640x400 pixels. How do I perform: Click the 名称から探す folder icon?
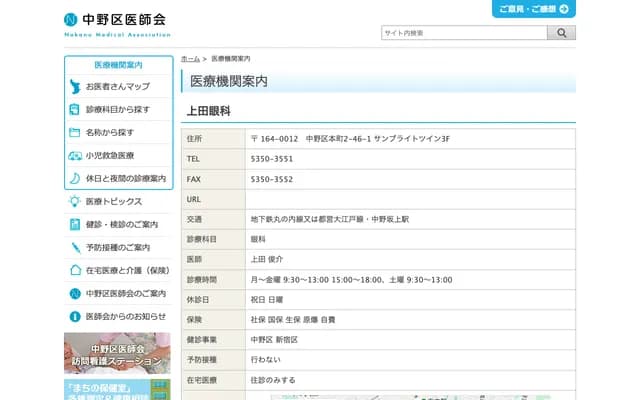coord(75,132)
